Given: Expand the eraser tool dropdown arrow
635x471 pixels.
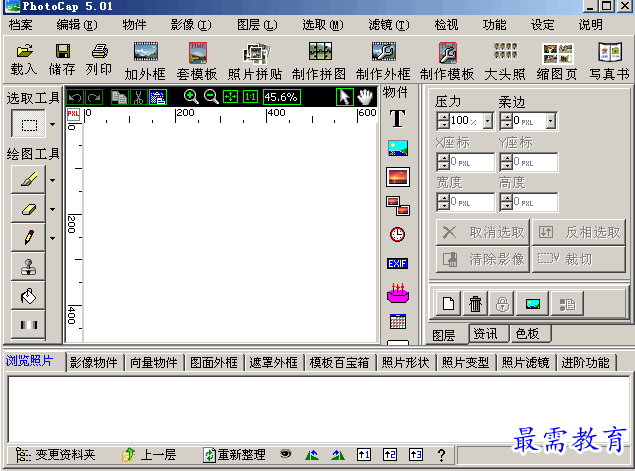Looking at the screenshot, I should click(53, 209).
